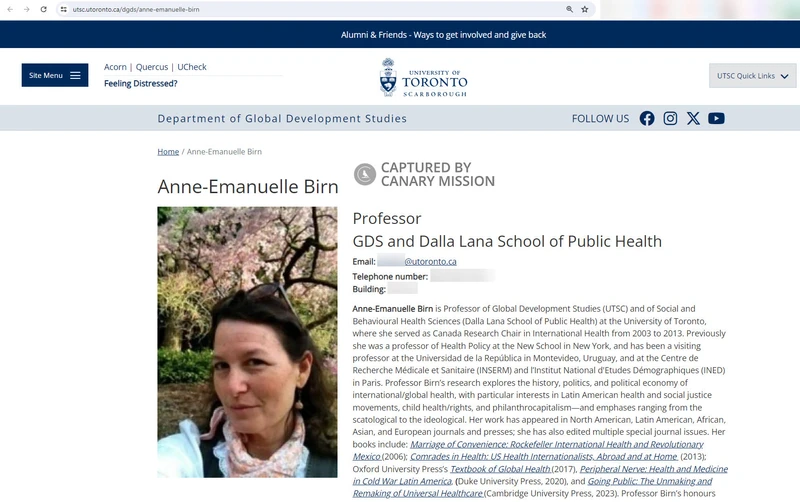Viewport: 800px width, 502px height.
Task: Click Home in the breadcrumb
Action: [x=168, y=152]
